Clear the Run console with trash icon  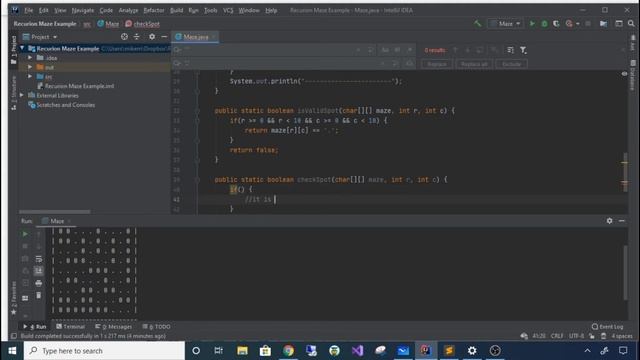(x=38, y=295)
